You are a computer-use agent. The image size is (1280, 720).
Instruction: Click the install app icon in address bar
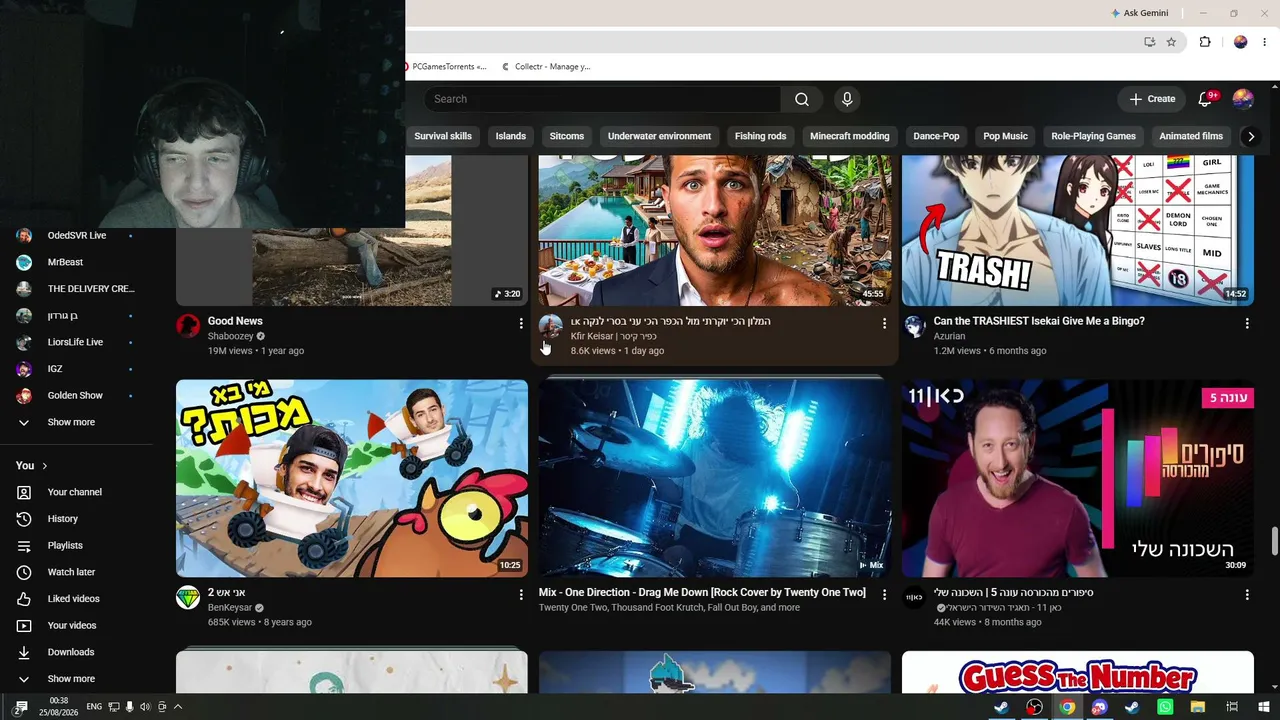point(1149,42)
